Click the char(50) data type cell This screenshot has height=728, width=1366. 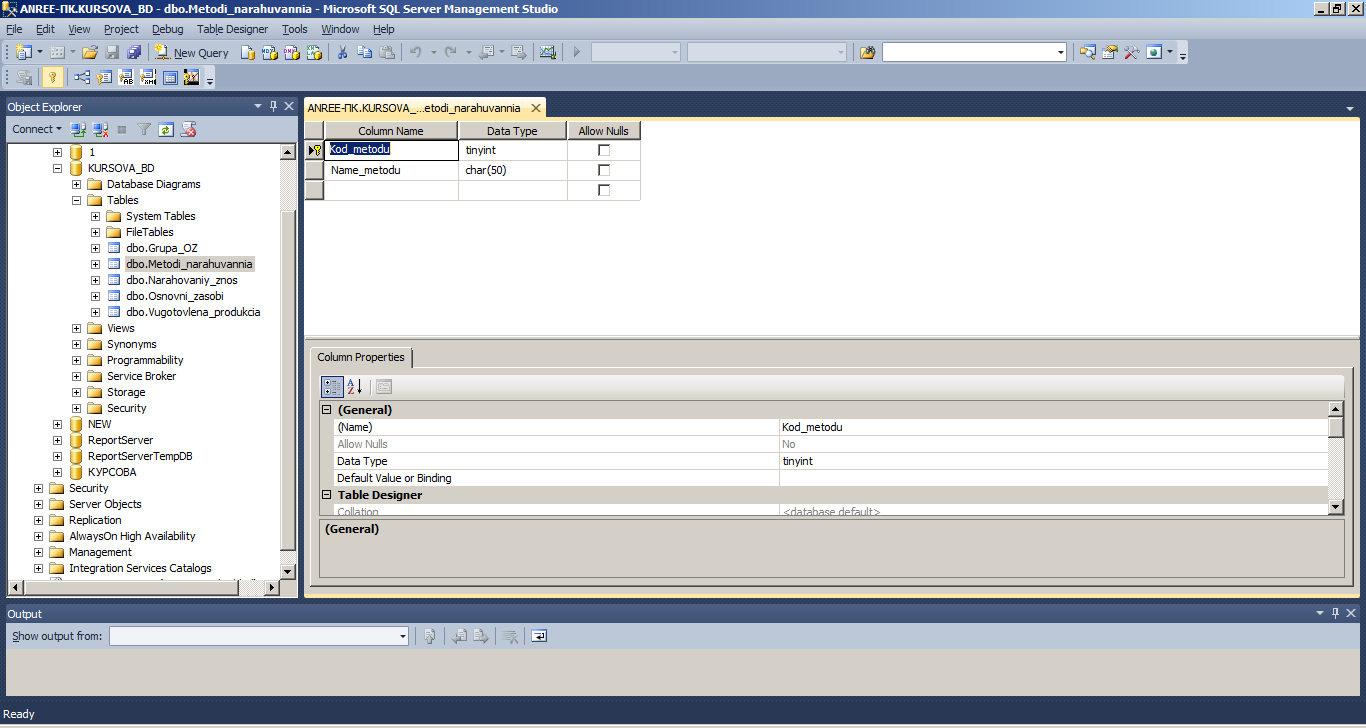point(513,170)
